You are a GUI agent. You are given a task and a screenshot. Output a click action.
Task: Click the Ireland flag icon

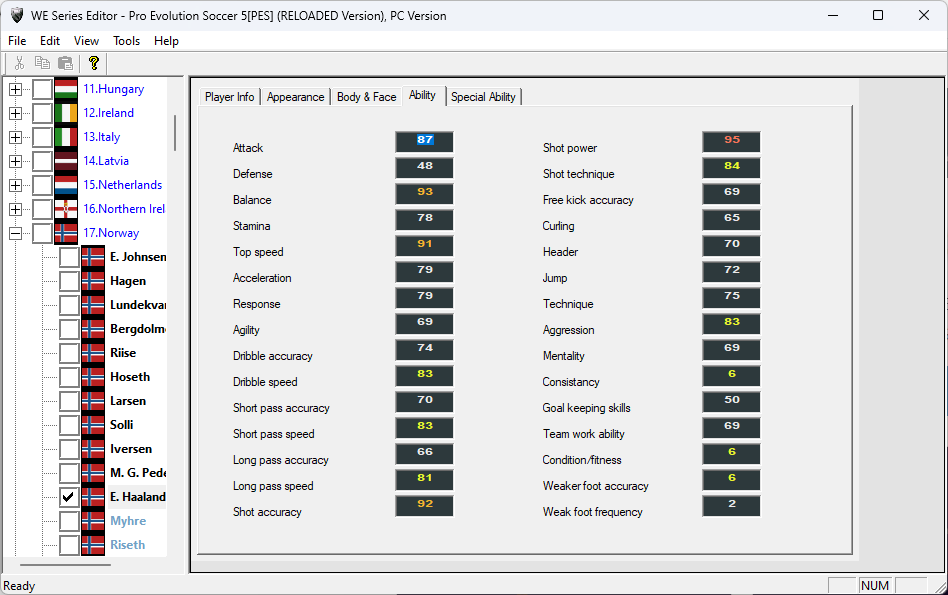(x=66, y=113)
